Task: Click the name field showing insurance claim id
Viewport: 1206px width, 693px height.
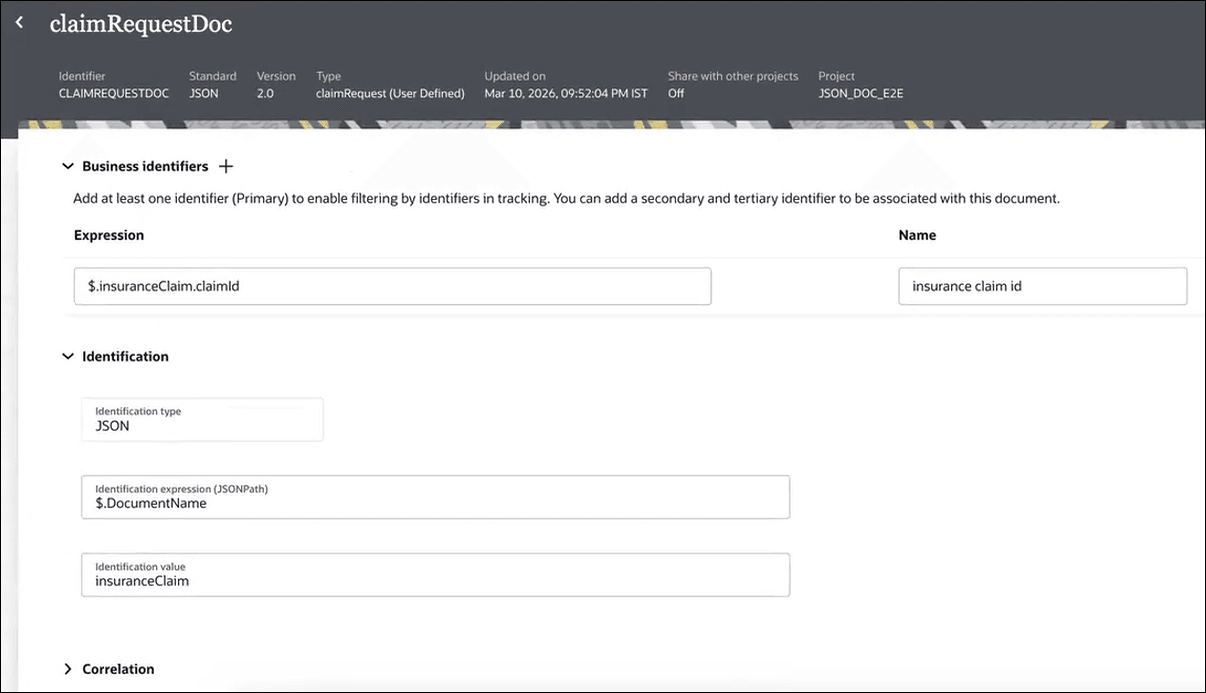Action: 1042,286
